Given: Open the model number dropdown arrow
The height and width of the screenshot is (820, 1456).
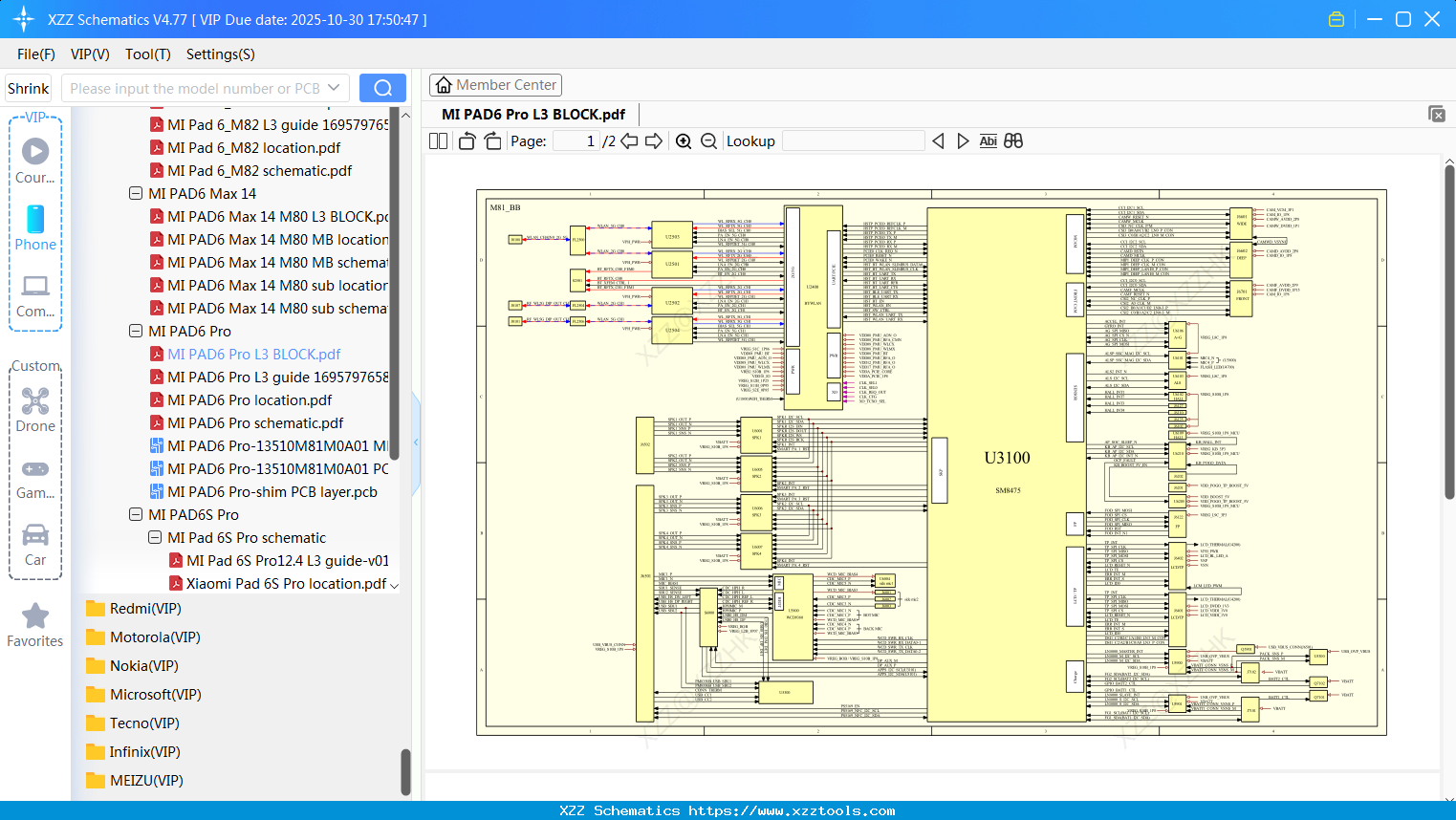Looking at the screenshot, I should tap(334, 88).
